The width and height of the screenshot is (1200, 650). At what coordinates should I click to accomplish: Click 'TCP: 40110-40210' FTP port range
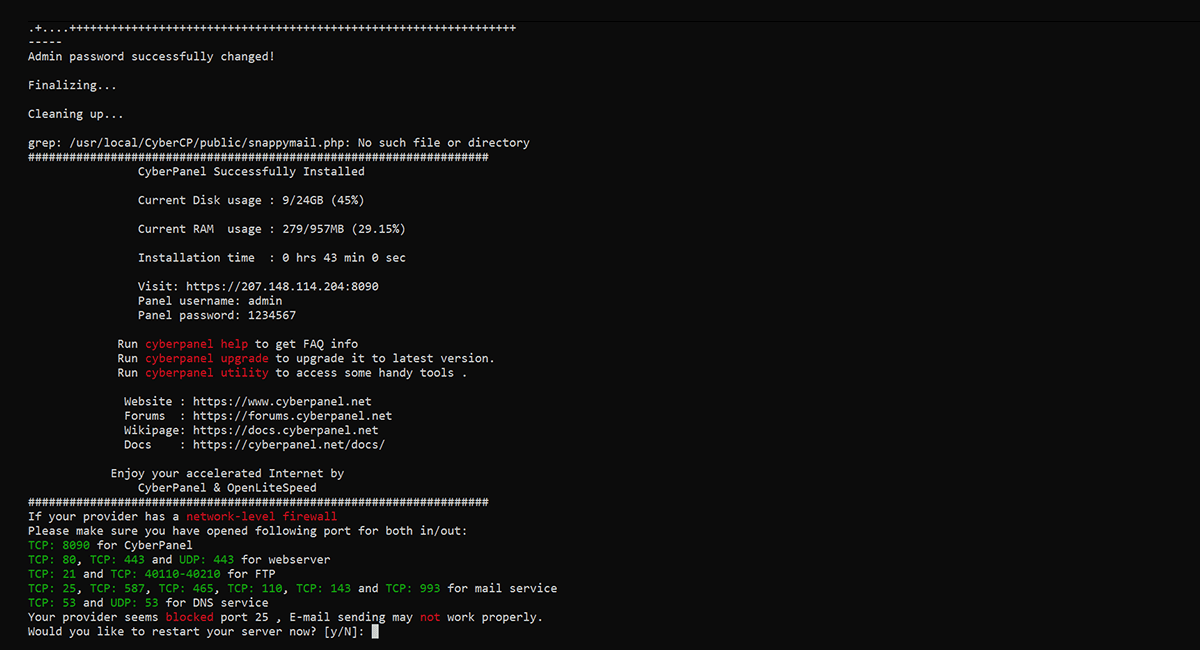[x=165, y=575]
